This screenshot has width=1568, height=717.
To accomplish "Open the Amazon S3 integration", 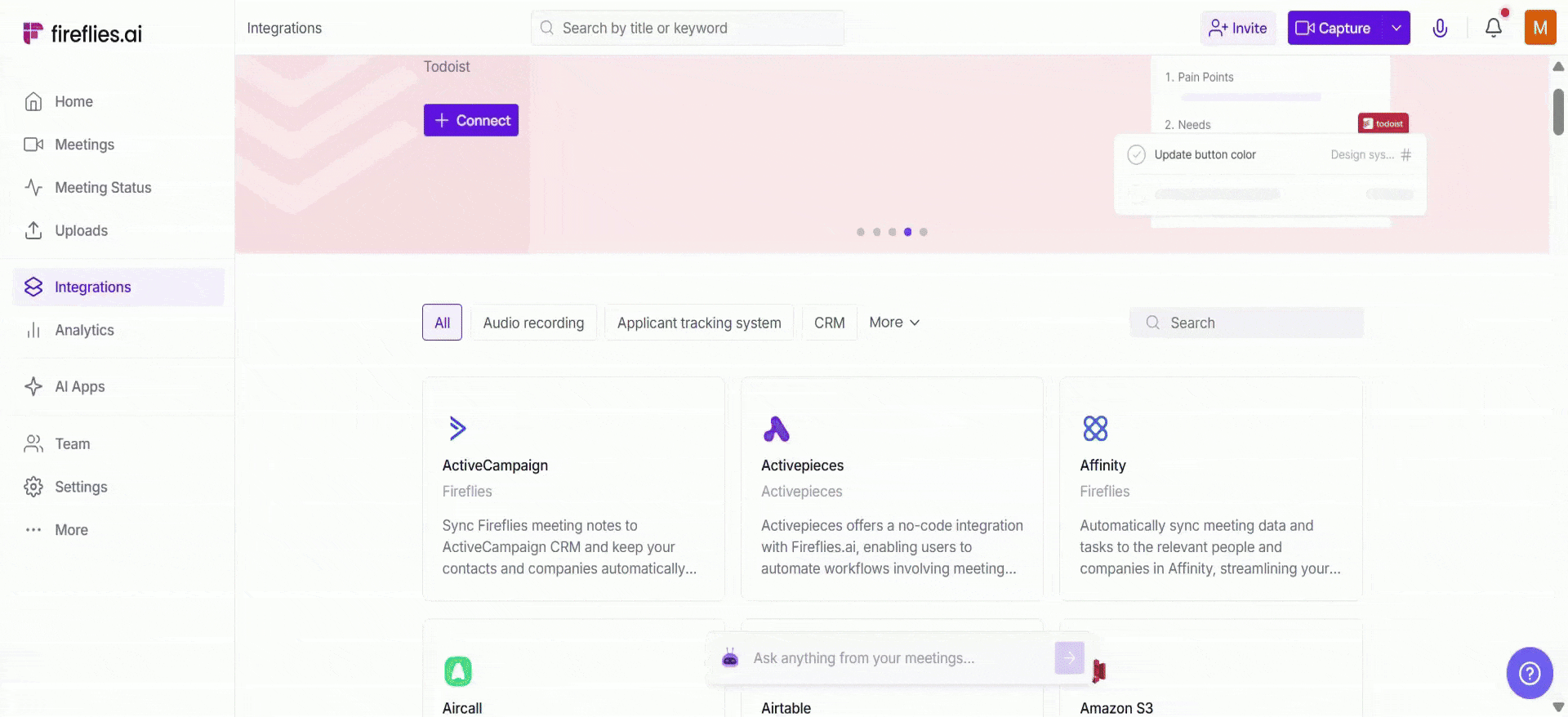I will pyautogui.click(x=1116, y=708).
